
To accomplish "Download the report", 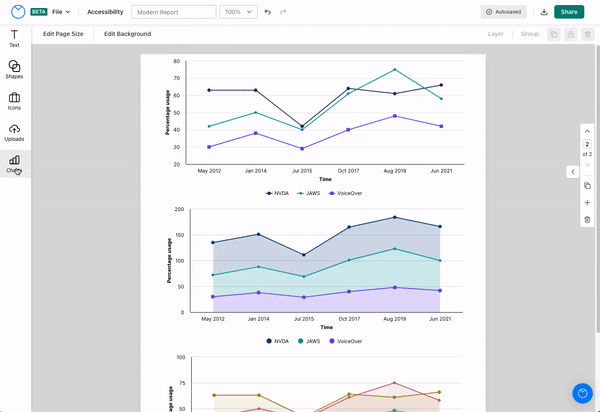I will click(x=544, y=12).
